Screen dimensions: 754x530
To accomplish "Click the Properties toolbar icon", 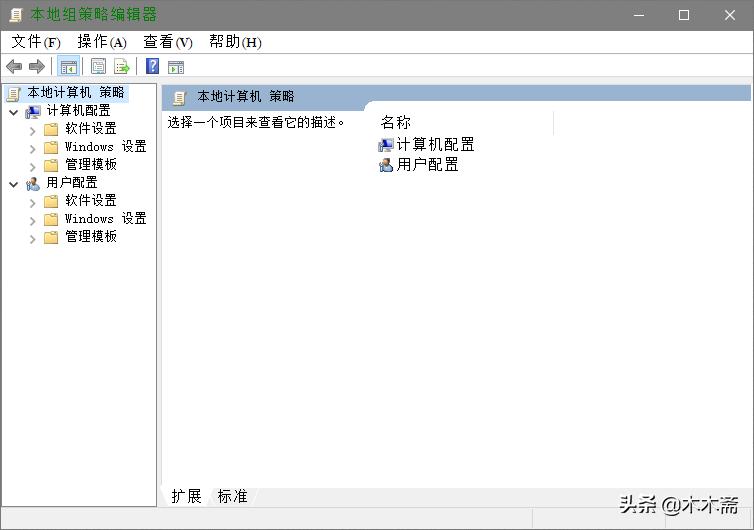I will pyautogui.click(x=99, y=66).
